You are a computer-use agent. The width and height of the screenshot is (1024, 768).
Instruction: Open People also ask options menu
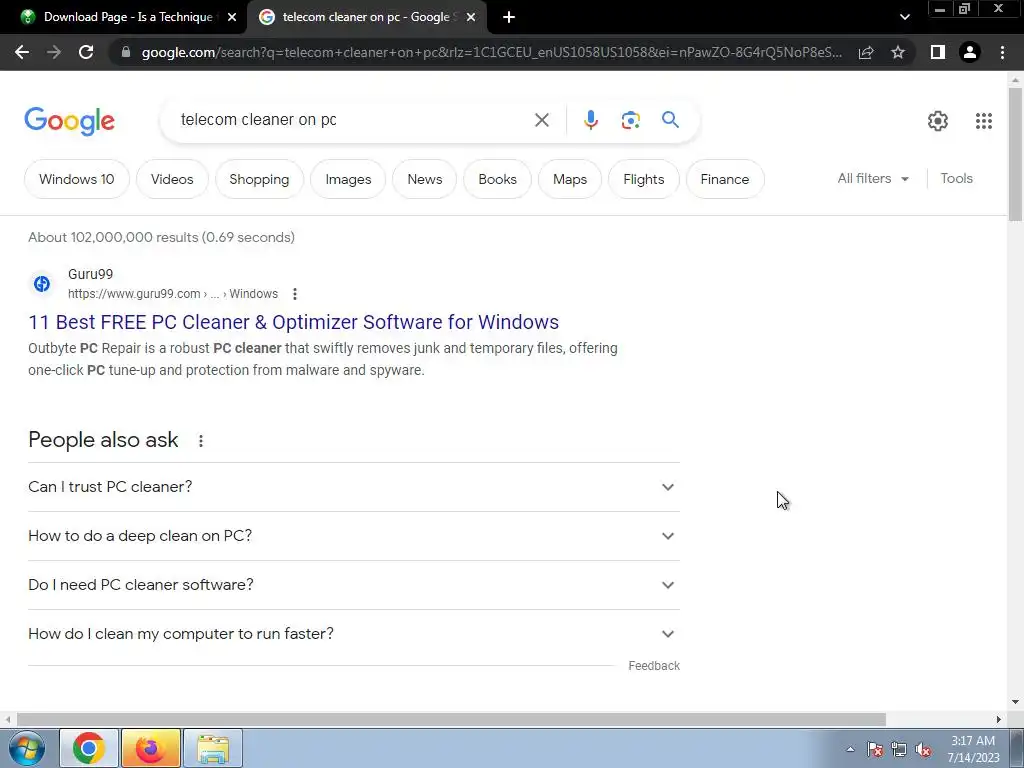pos(200,441)
